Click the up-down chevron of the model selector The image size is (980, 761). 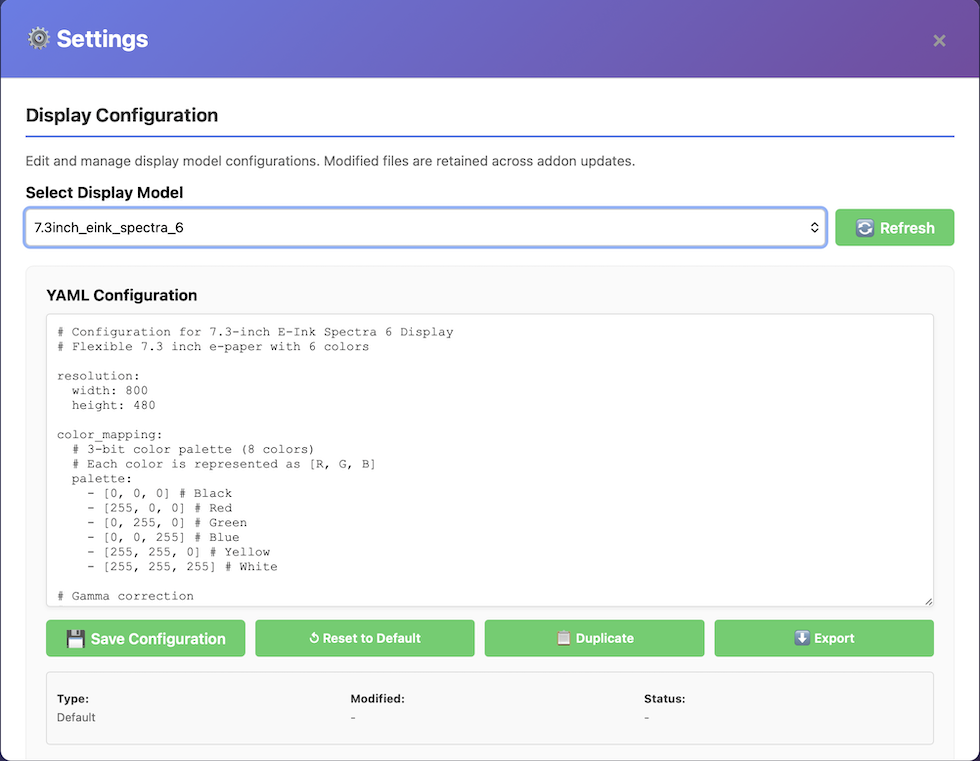coord(814,228)
